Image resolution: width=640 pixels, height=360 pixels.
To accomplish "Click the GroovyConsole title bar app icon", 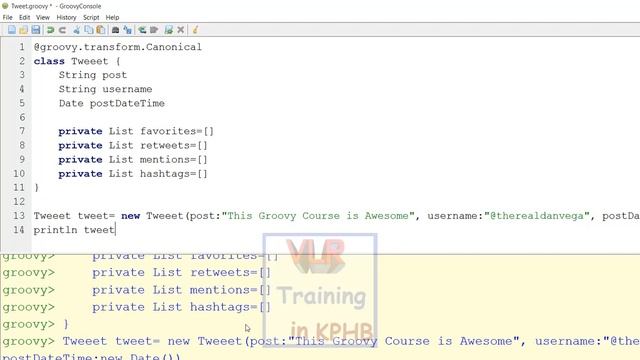I will coord(5,6).
